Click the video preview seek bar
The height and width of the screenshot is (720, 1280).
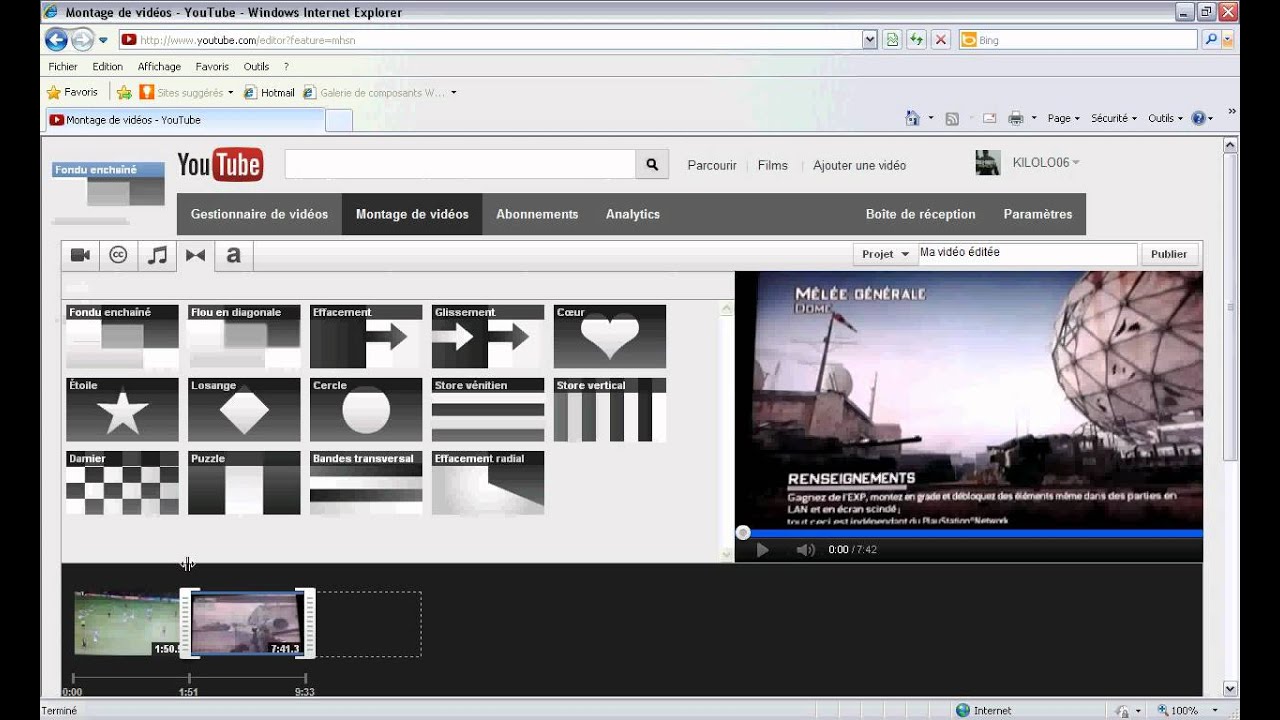point(969,533)
